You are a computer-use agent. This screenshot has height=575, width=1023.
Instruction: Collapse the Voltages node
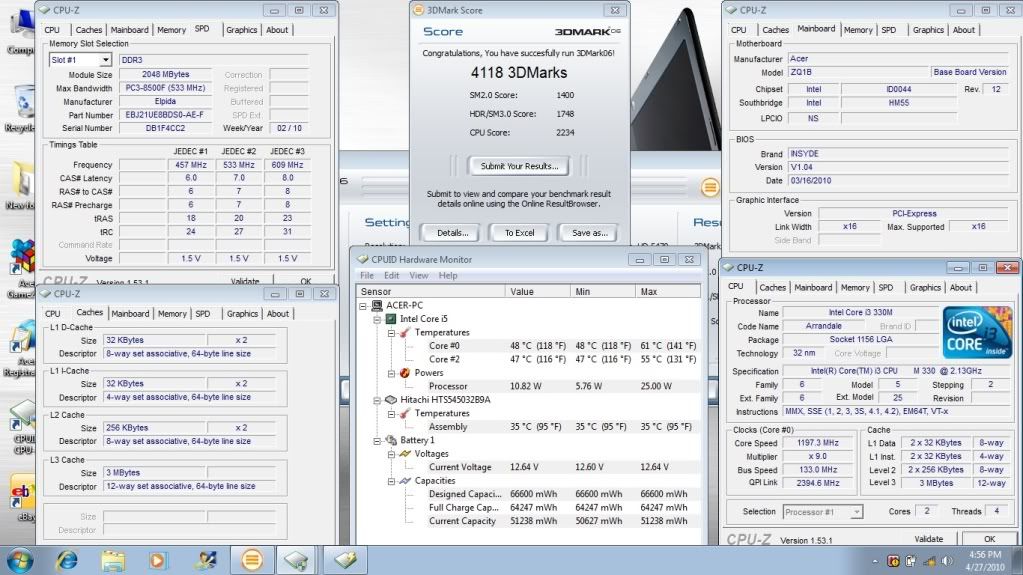tap(391, 454)
